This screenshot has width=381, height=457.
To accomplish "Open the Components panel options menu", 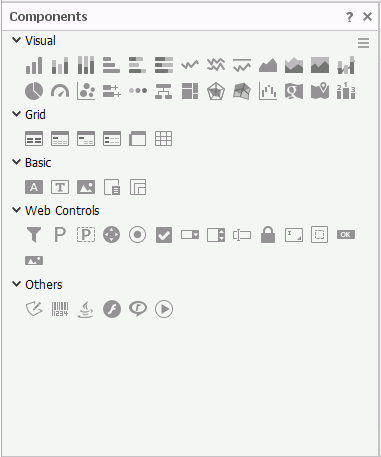I will [x=363, y=43].
